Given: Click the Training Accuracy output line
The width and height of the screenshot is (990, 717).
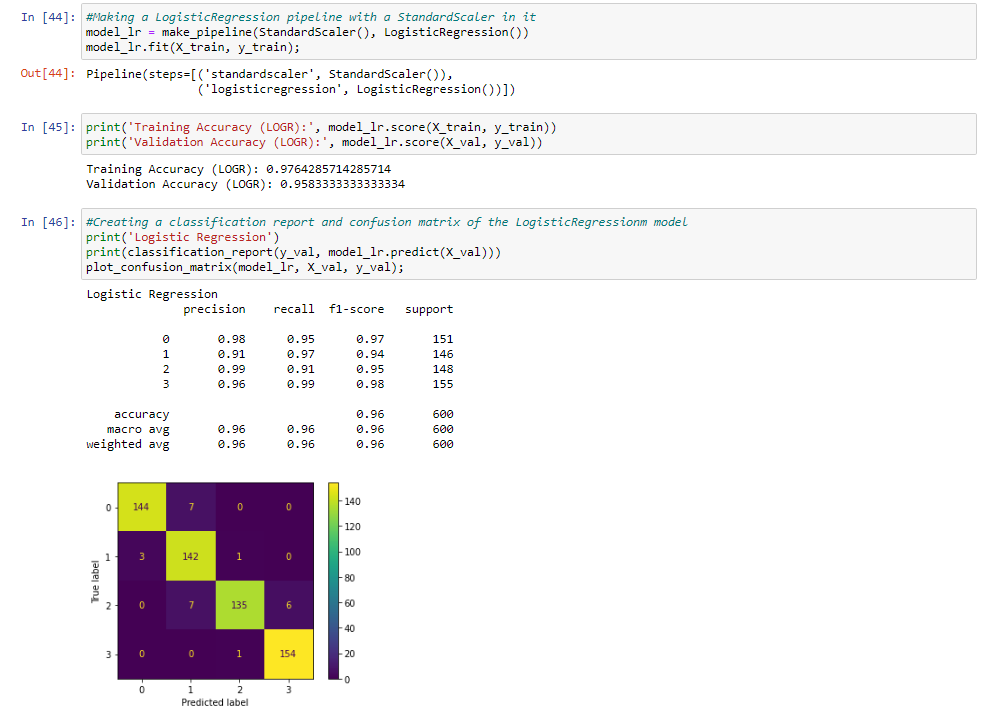Looking at the screenshot, I should (x=238, y=169).
